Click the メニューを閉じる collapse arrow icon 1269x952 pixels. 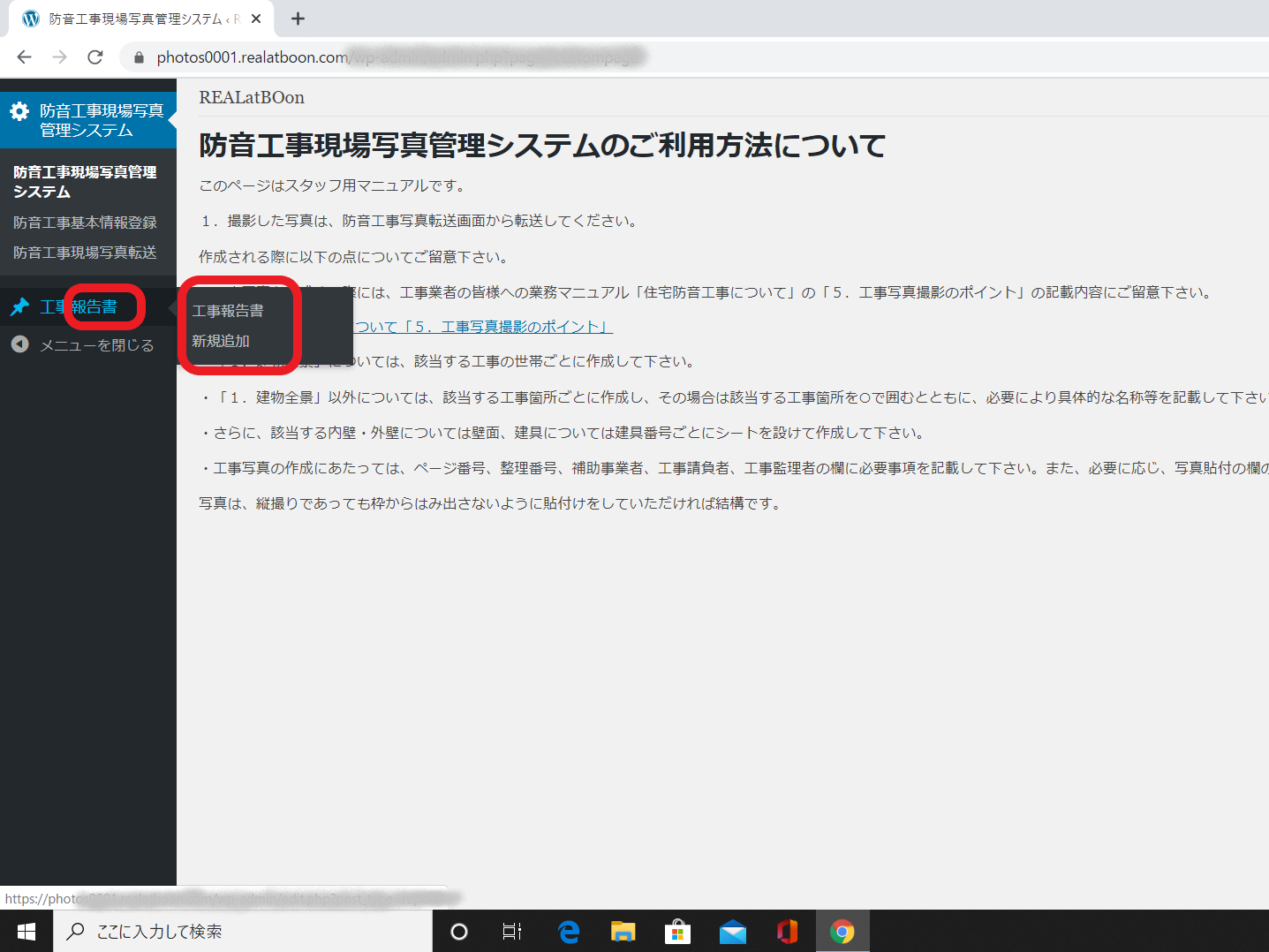click(19, 344)
